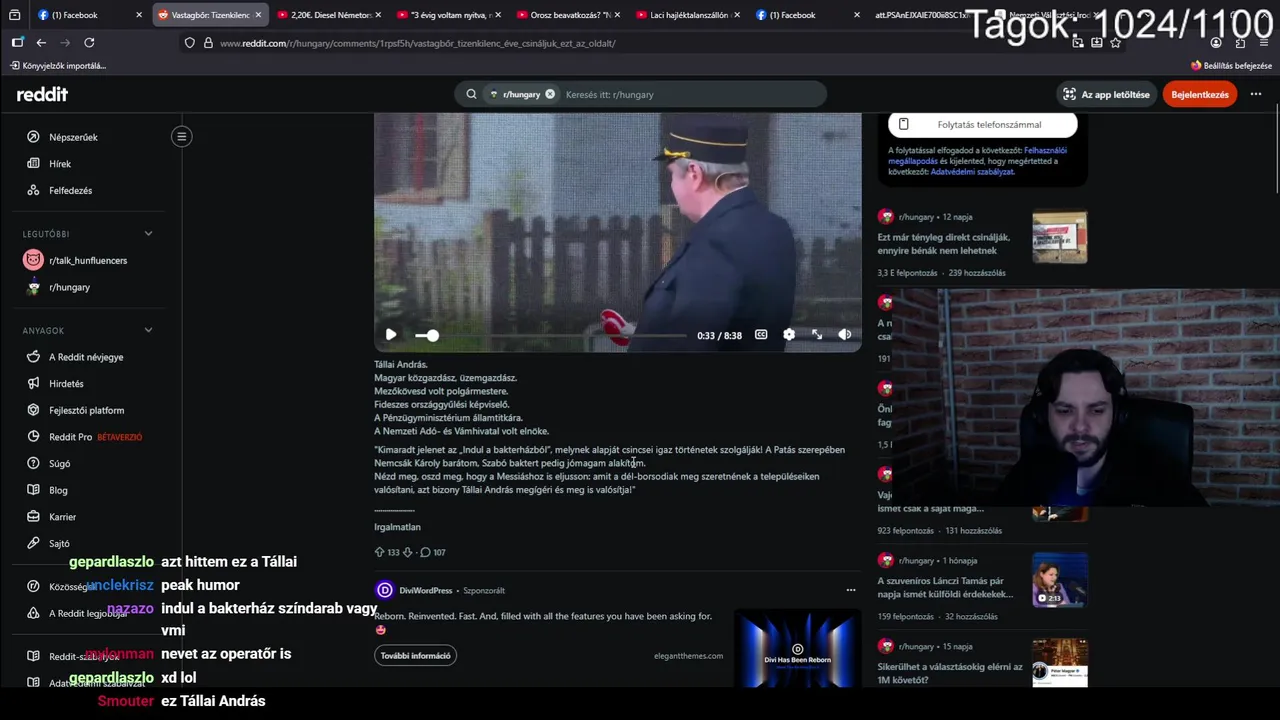Collapse the ANYAGOK section

point(148,330)
